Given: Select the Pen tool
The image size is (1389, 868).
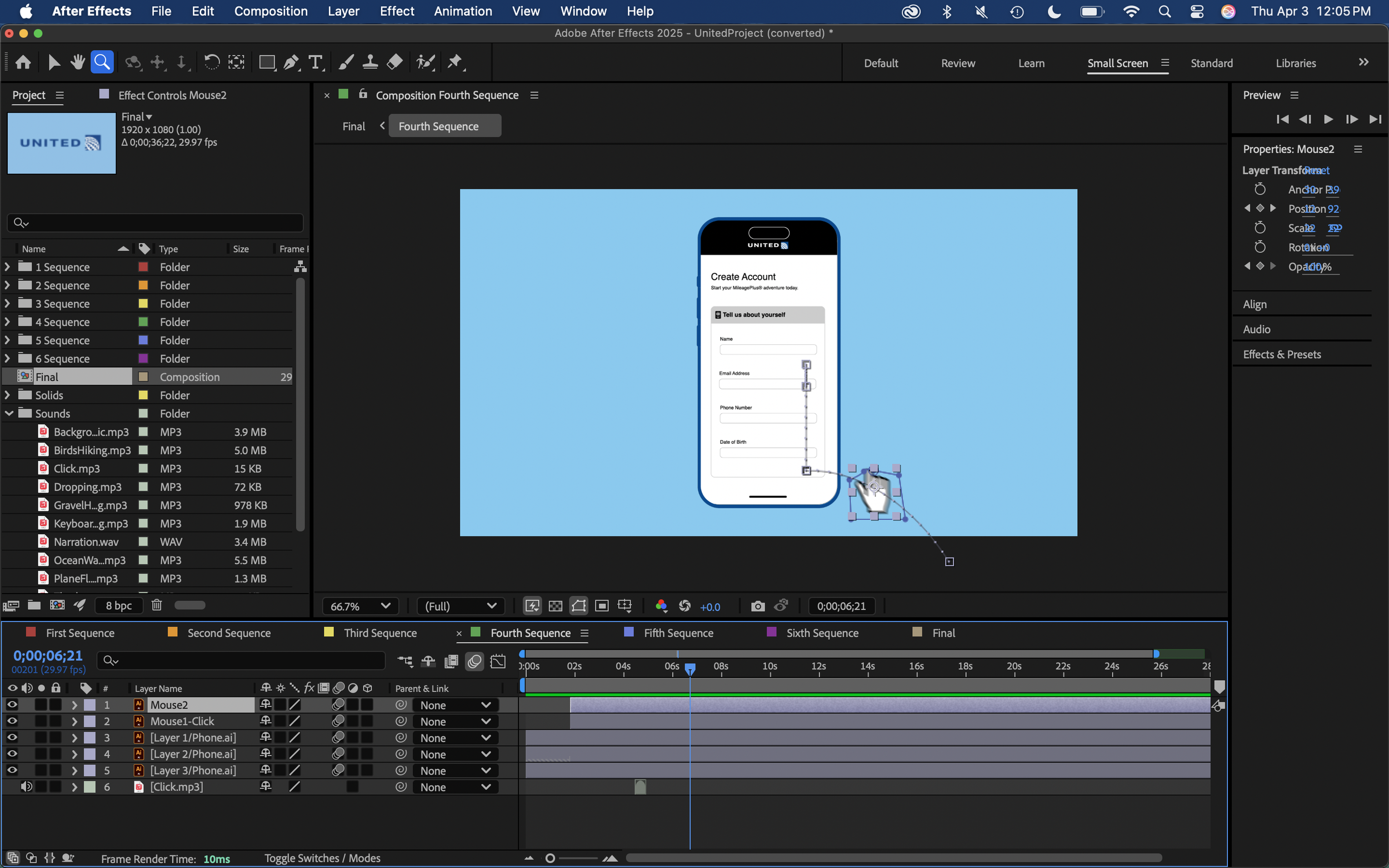Looking at the screenshot, I should click(x=291, y=62).
